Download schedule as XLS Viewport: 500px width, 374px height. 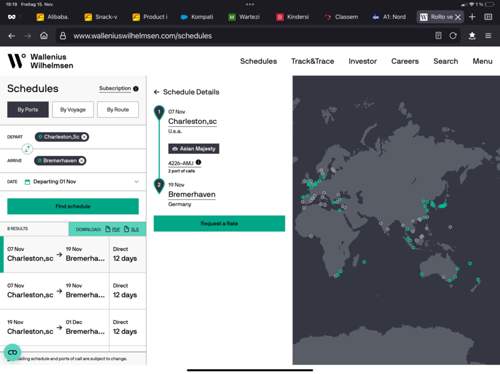(x=131, y=229)
